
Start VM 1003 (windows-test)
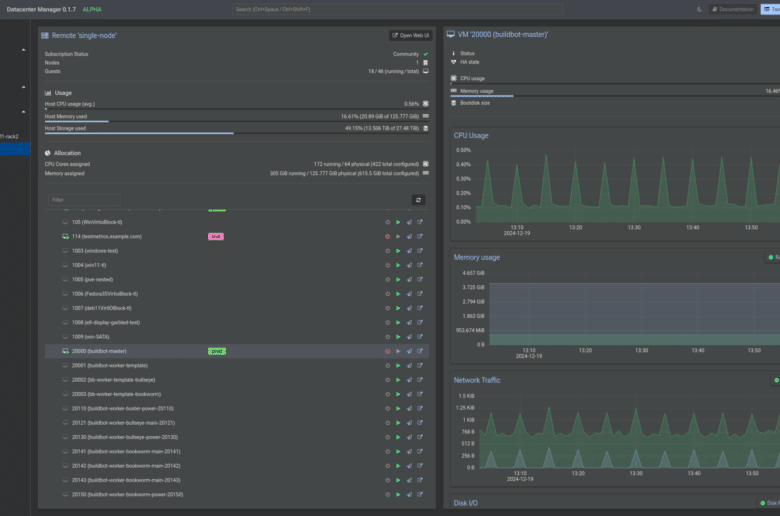398,251
